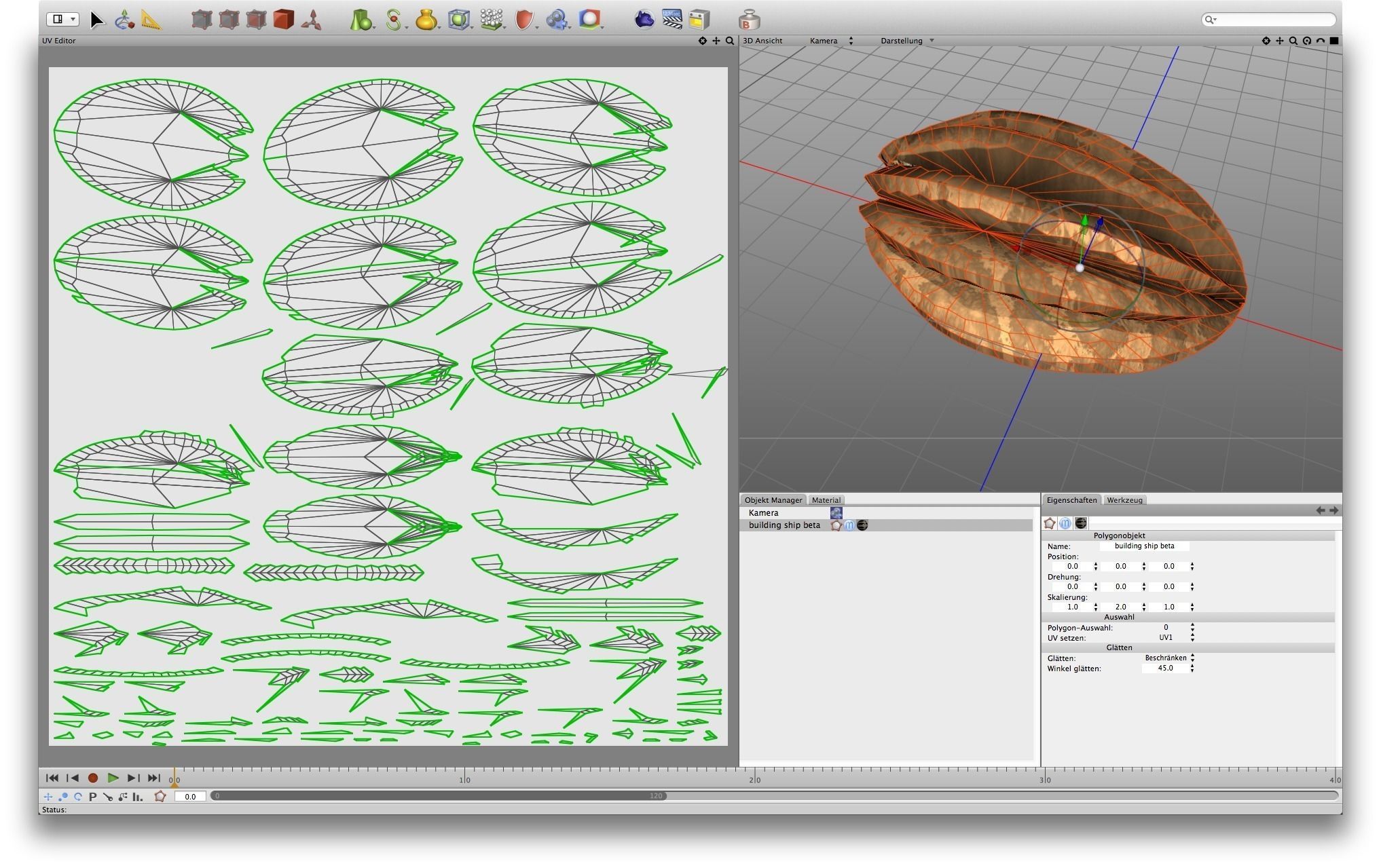Click the red shield toolbar icon
1381x868 pixels.
tap(523, 20)
